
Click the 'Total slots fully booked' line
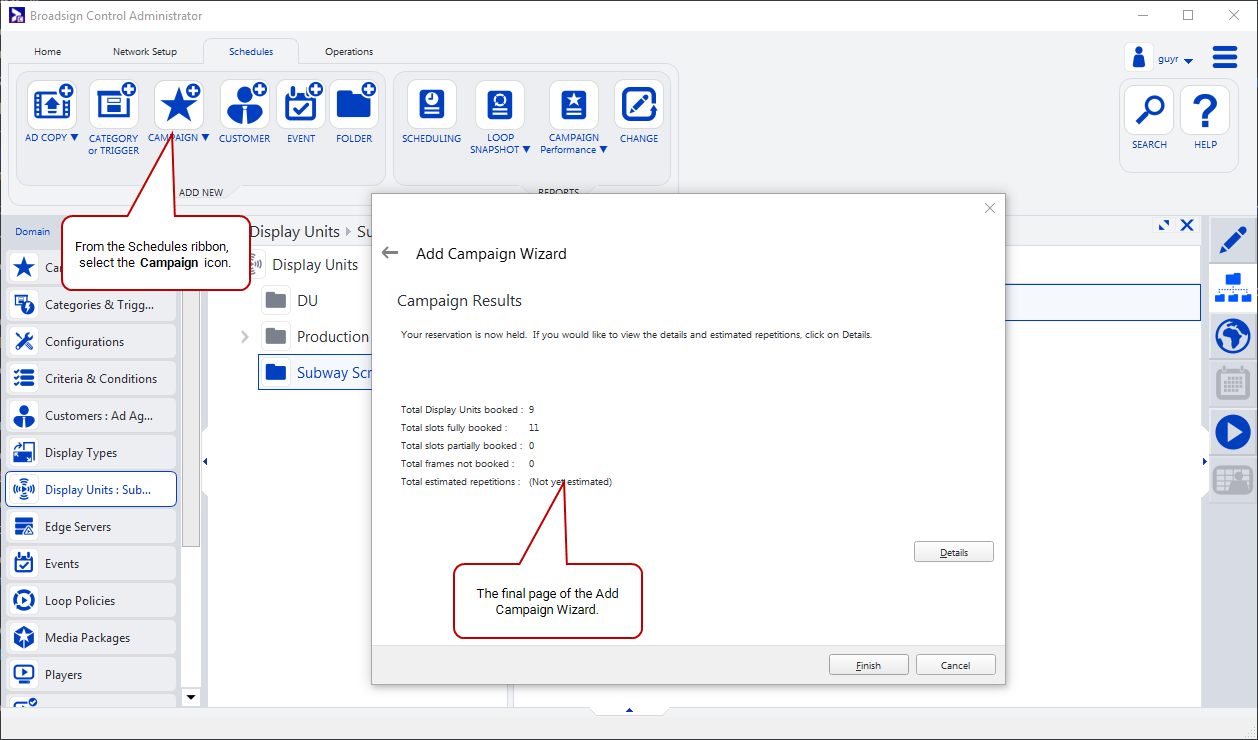pyautogui.click(x=470, y=428)
